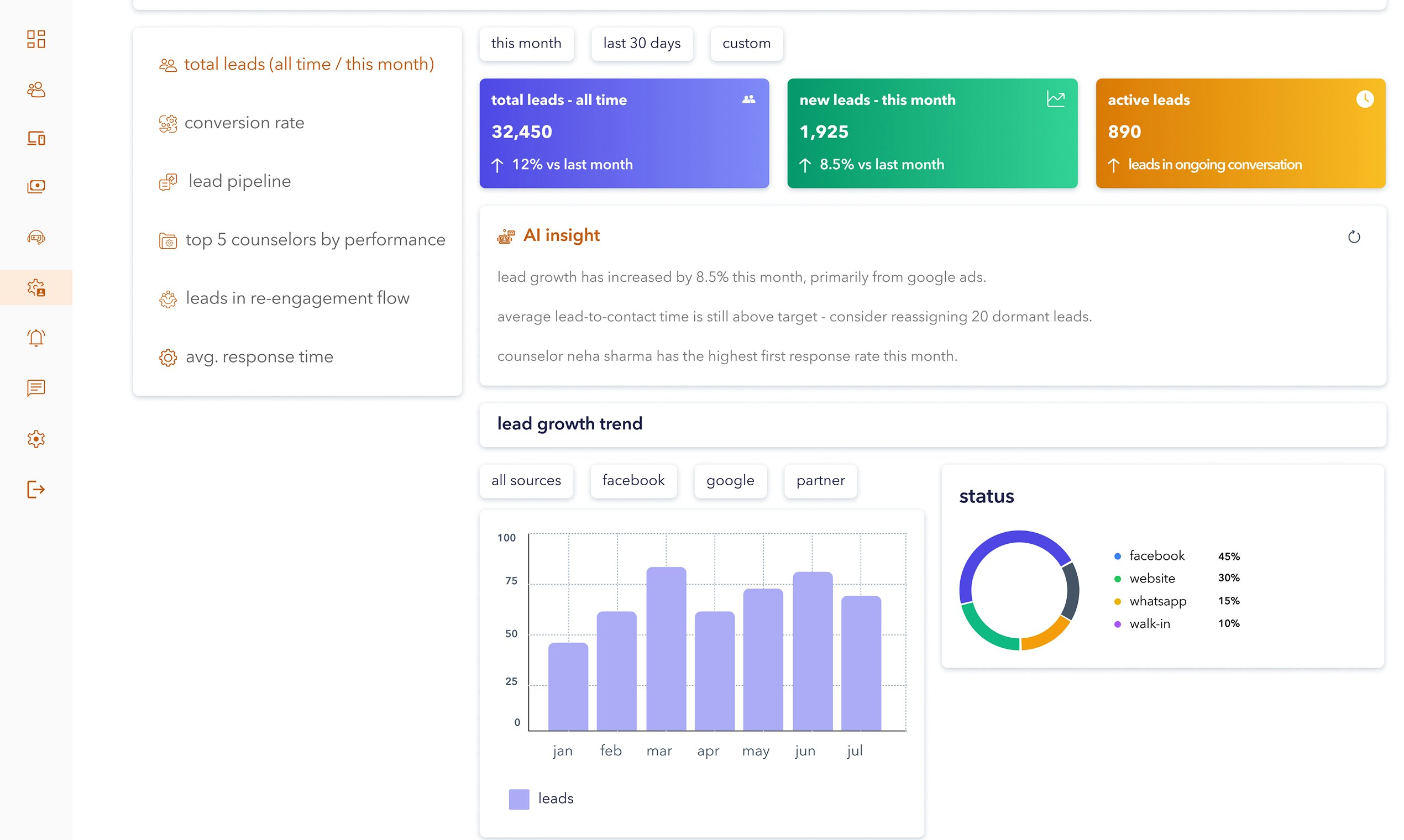The height and width of the screenshot is (840, 1404).
Task: Open the lead pipeline menu item
Action: [239, 181]
